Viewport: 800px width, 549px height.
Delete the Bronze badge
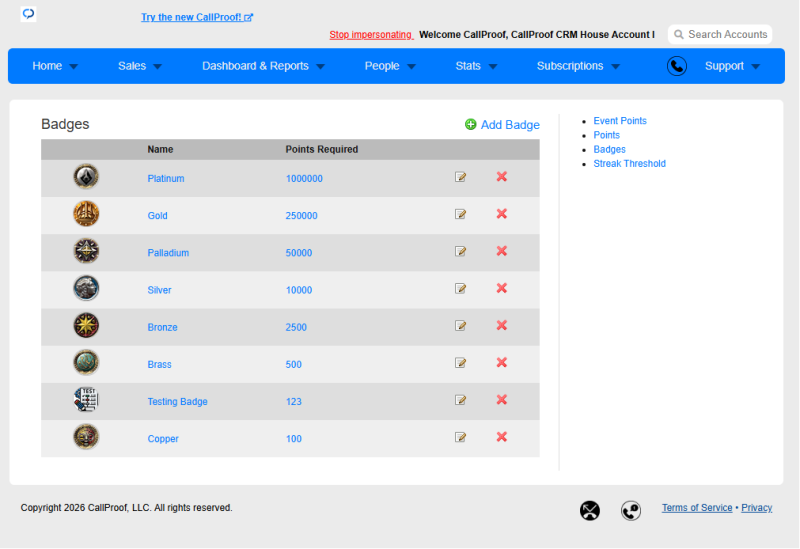point(502,326)
